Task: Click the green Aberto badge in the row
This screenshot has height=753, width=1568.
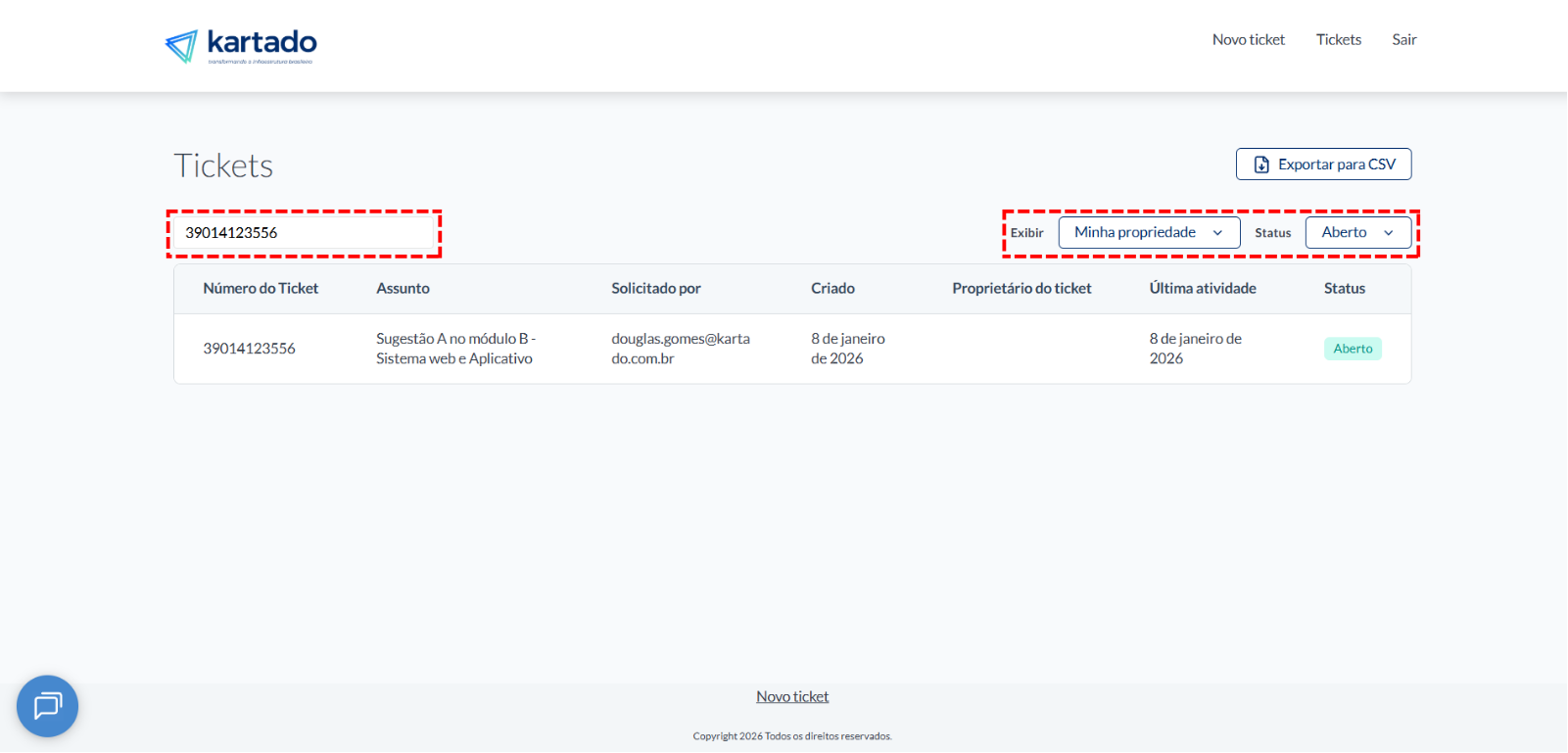Action: (x=1353, y=349)
